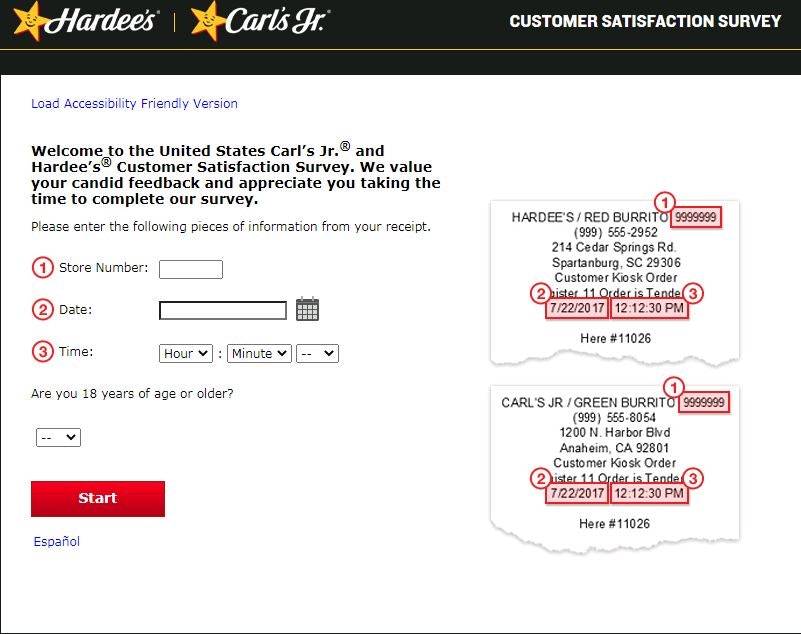
Task: Click the 'Please enter the following pieces' instruction
Action: coord(231,226)
